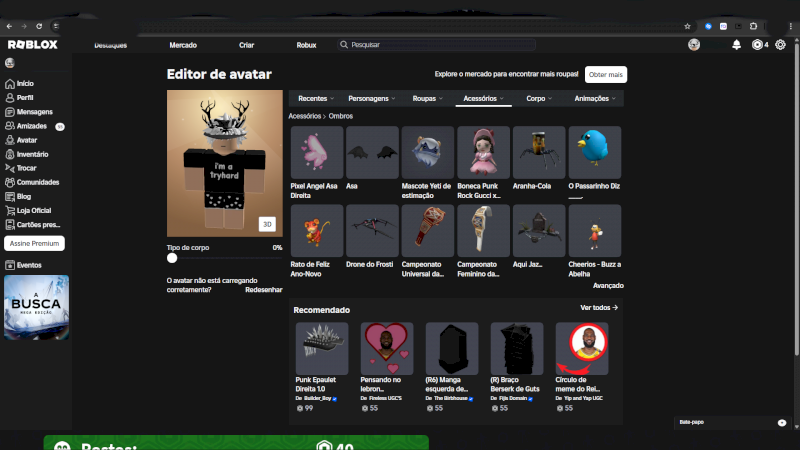800x450 pixels.
Task: Bookmark page with star icon
Action: click(x=687, y=26)
